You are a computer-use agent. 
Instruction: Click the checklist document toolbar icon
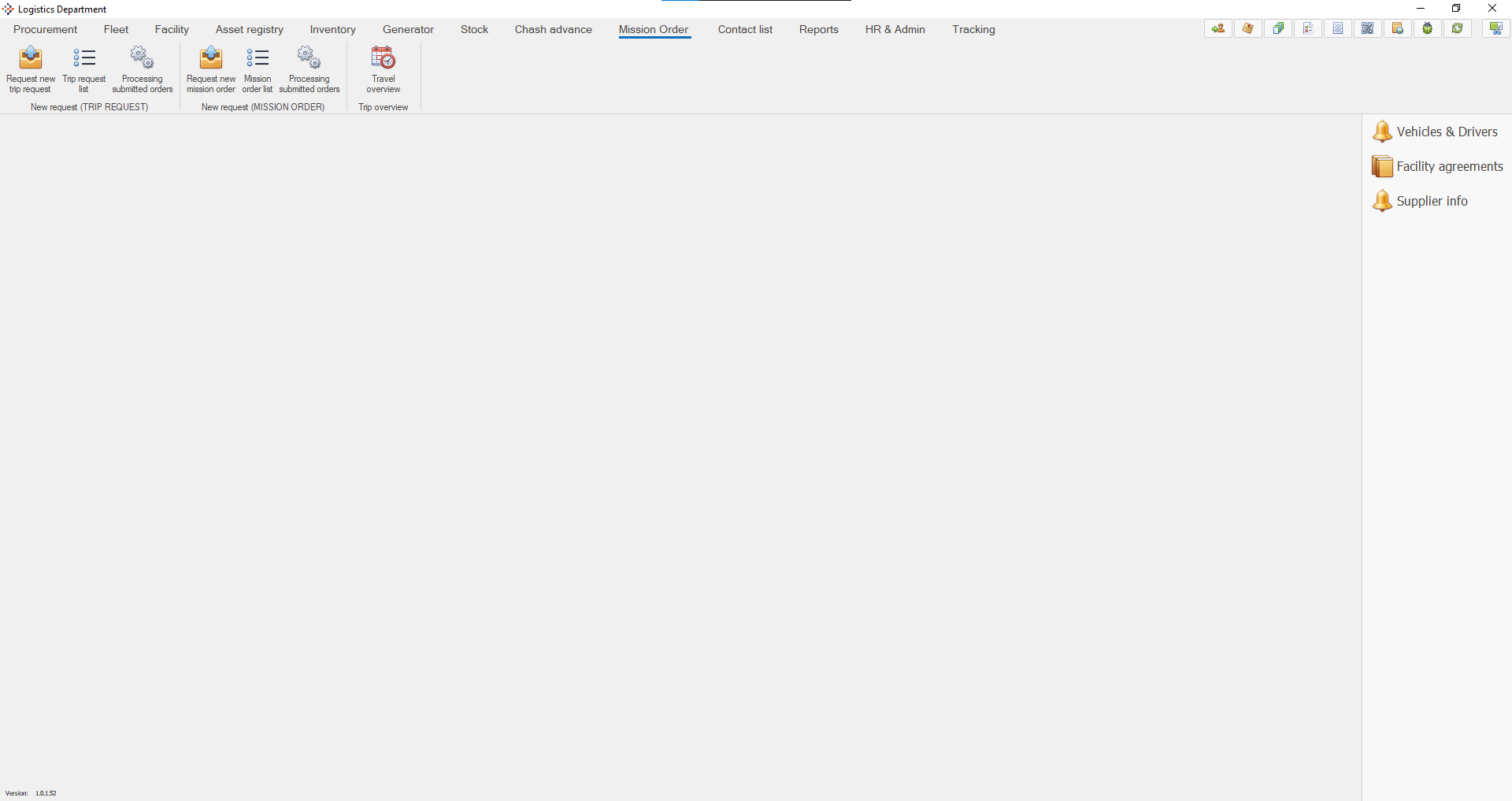tap(1307, 28)
